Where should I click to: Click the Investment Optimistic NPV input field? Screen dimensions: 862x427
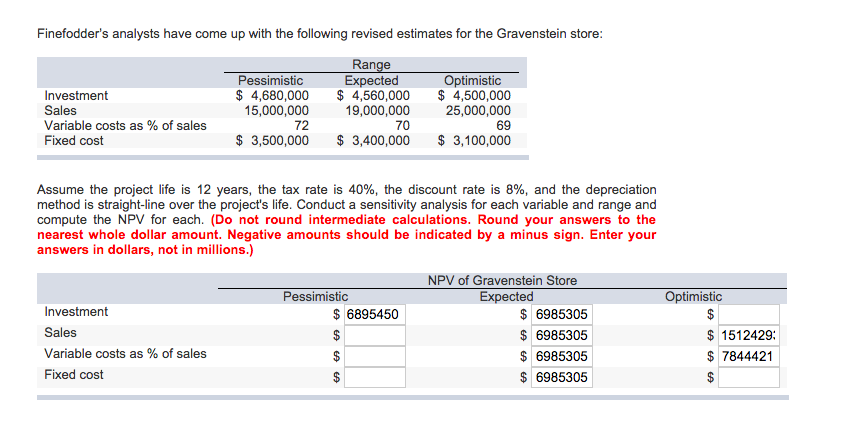[749, 315]
